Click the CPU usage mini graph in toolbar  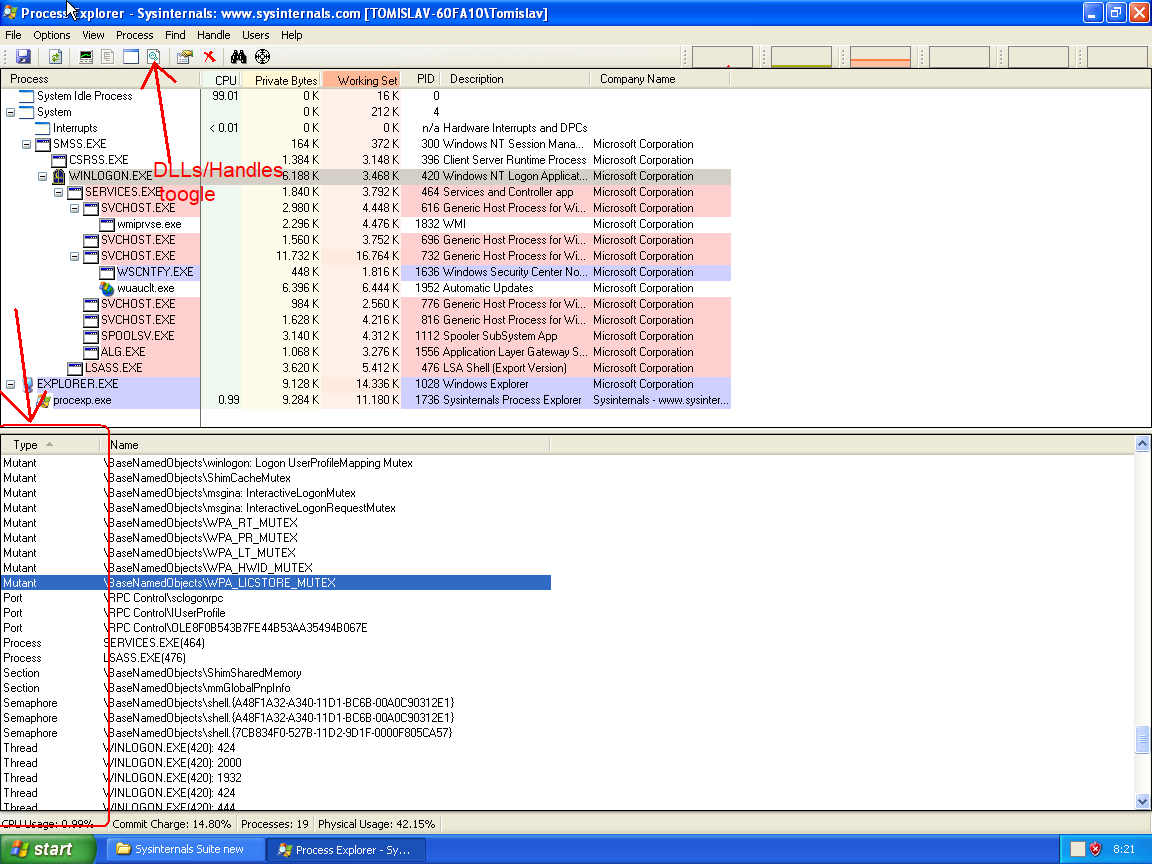pos(722,57)
